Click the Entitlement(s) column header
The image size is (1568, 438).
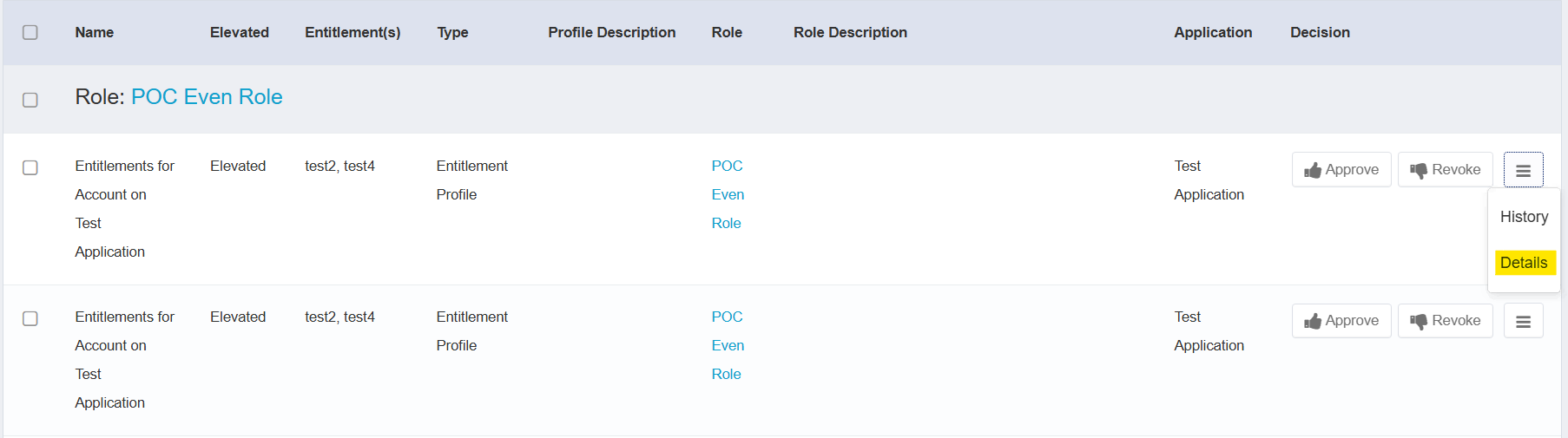[352, 32]
